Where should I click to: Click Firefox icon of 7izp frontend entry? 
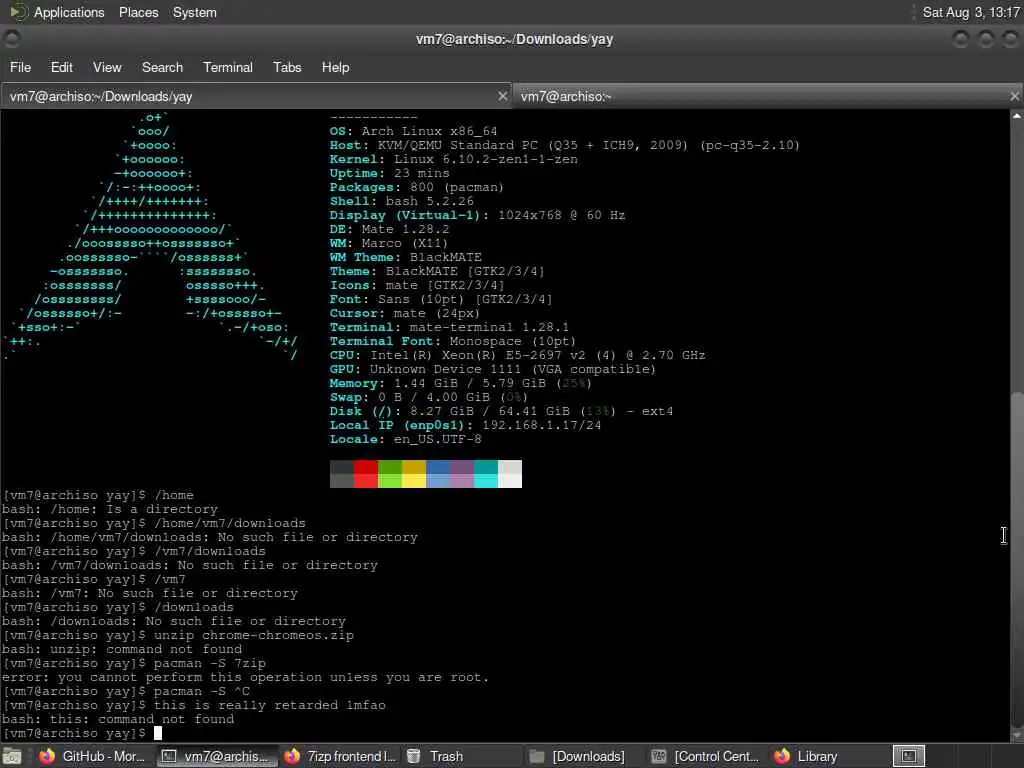pos(292,756)
